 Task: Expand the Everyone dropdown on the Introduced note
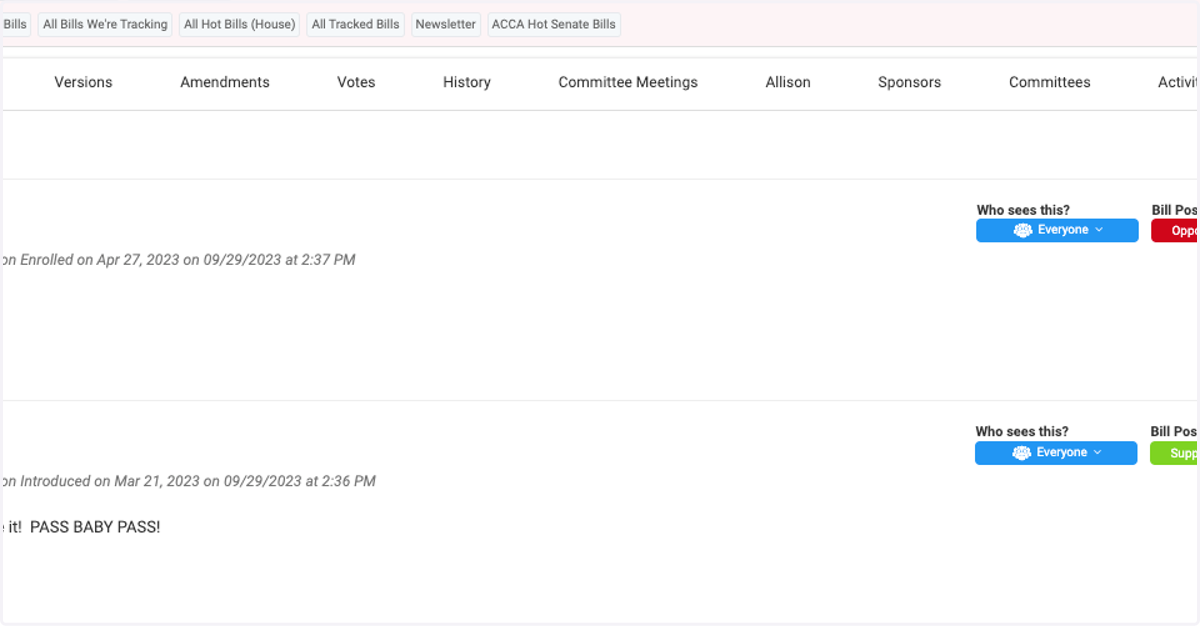point(1056,453)
